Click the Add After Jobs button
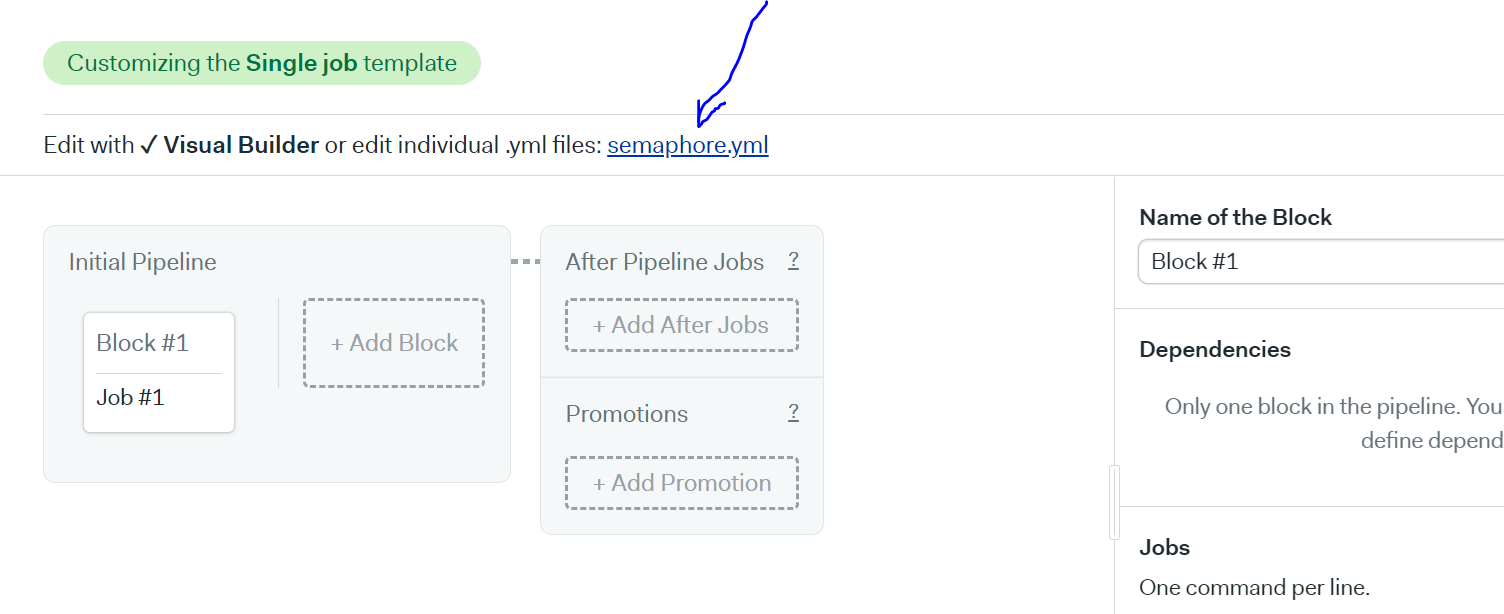Image resolution: width=1504 pixels, height=614 pixels. tap(681, 325)
